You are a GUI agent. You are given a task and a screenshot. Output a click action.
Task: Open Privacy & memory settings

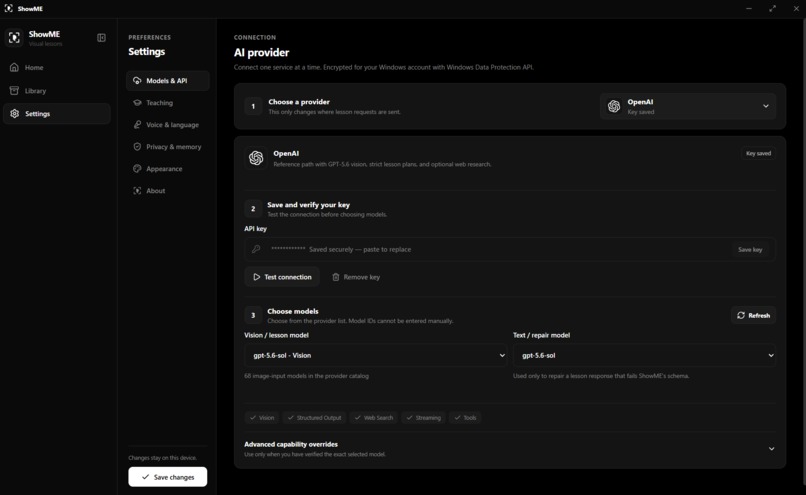[x=168, y=146]
